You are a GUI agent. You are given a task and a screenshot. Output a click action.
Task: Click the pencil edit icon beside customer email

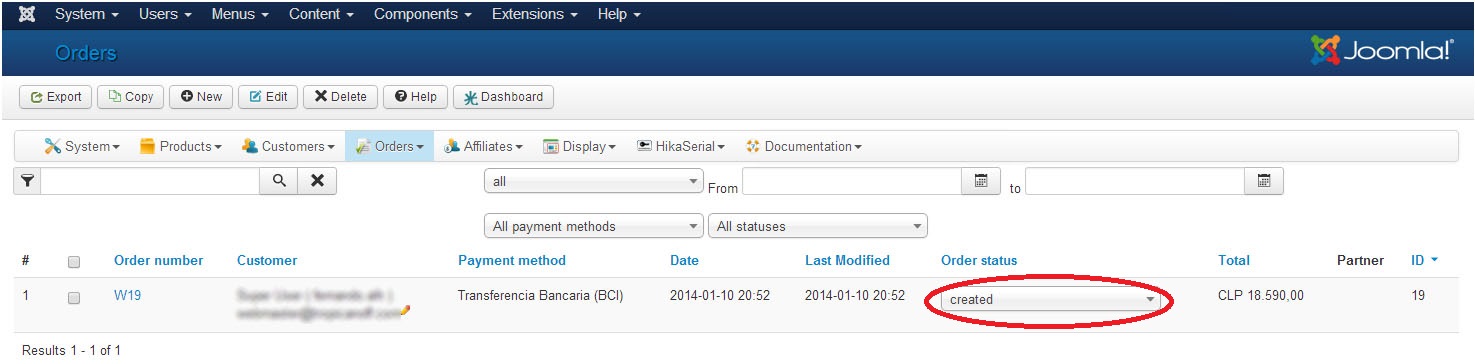coord(405,311)
